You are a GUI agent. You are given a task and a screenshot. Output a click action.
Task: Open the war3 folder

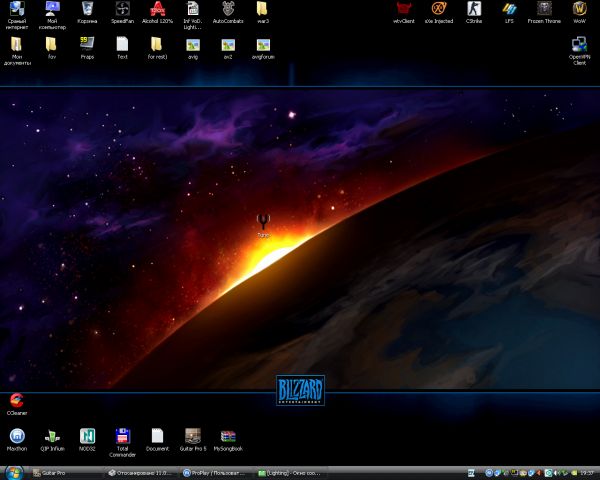tap(263, 12)
